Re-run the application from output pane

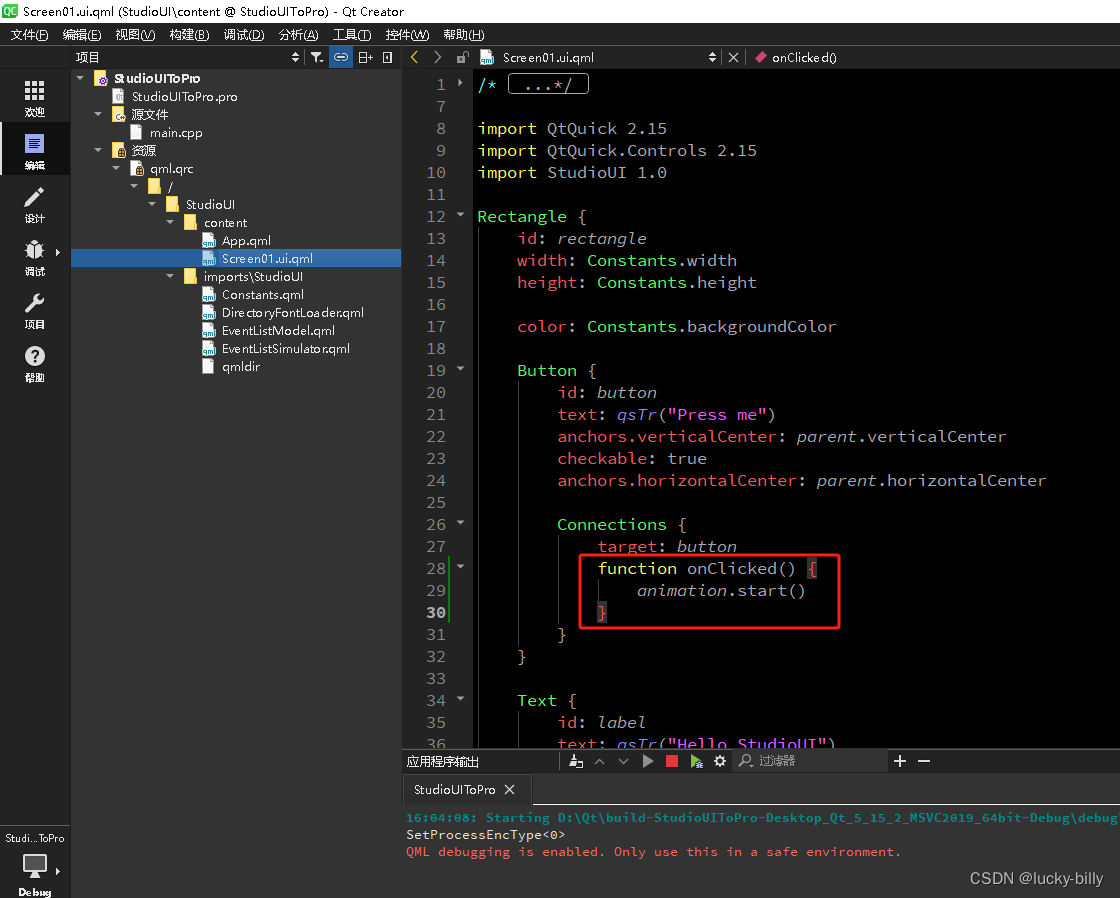(648, 762)
